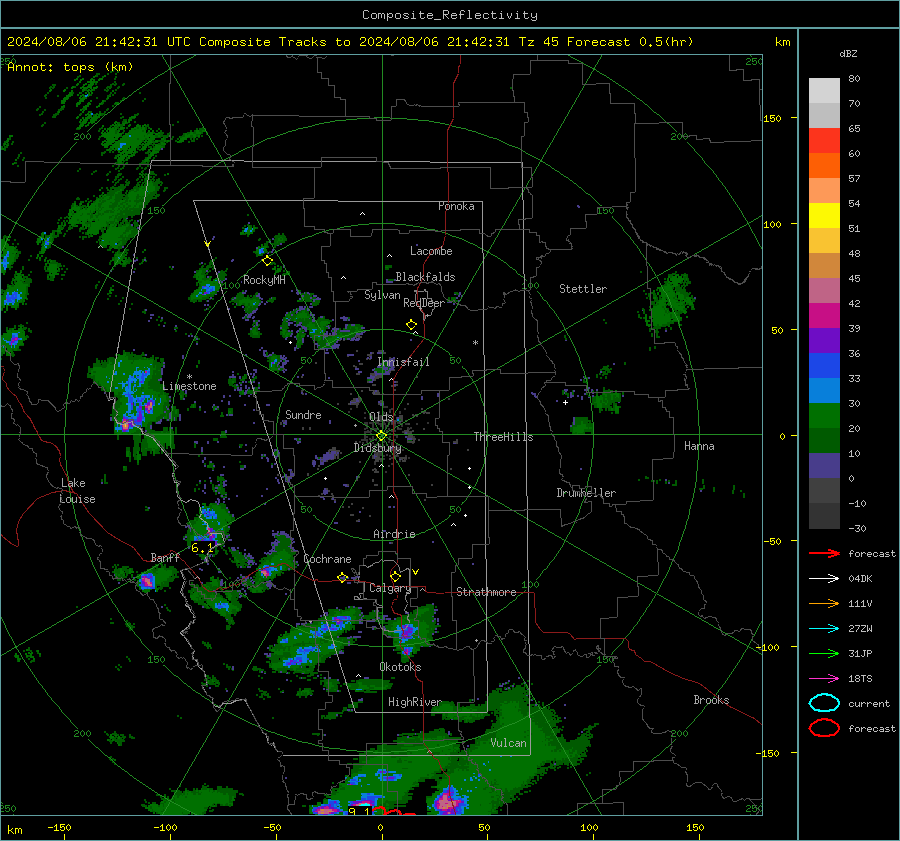Viewport: 900px width, 841px height.
Task: Click the Banff town label
Action: tap(165, 557)
